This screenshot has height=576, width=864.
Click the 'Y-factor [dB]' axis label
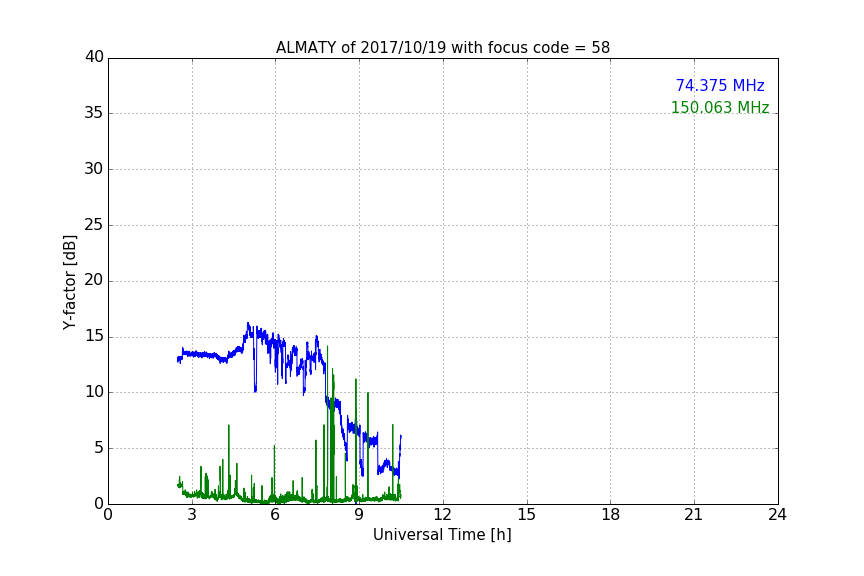tap(69, 282)
